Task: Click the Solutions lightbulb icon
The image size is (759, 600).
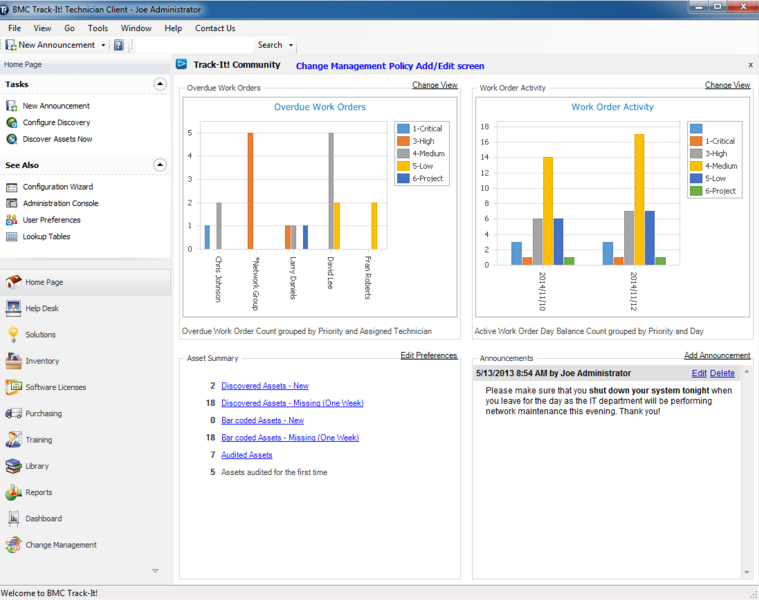Action: tap(13, 335)
